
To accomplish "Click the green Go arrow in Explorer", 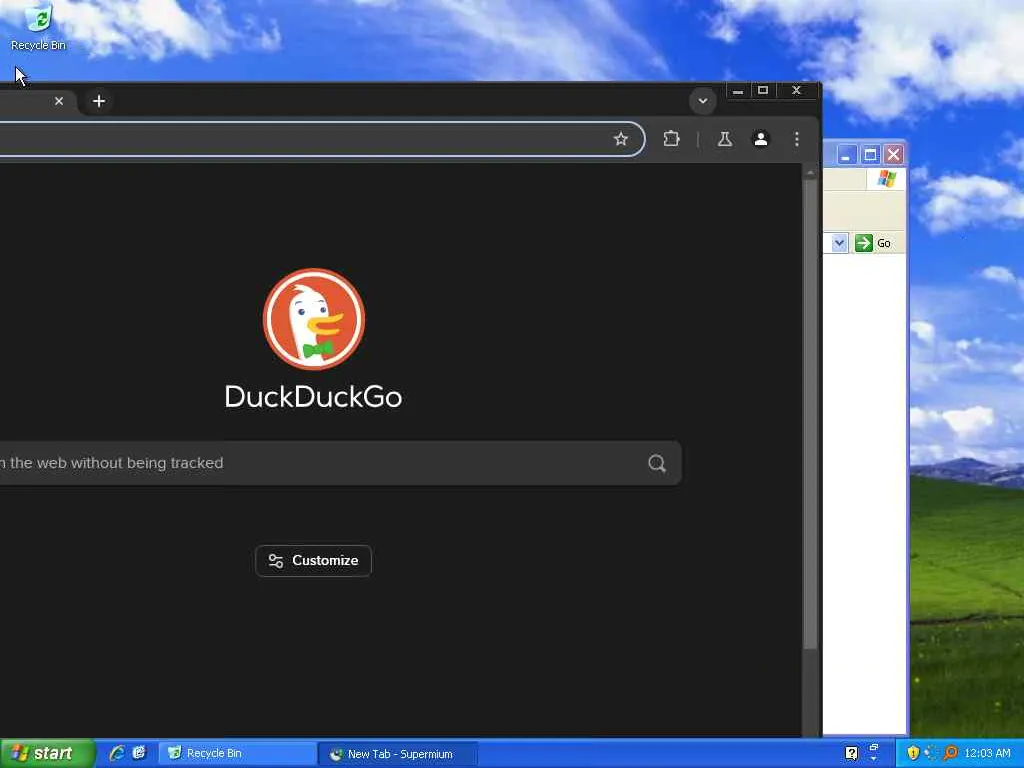I will coord(864,243).
